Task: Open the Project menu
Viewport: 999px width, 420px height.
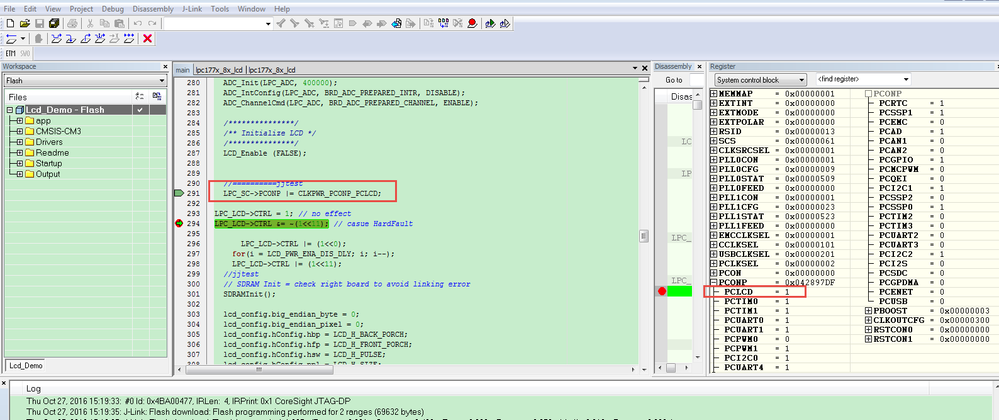Action: 81,9
